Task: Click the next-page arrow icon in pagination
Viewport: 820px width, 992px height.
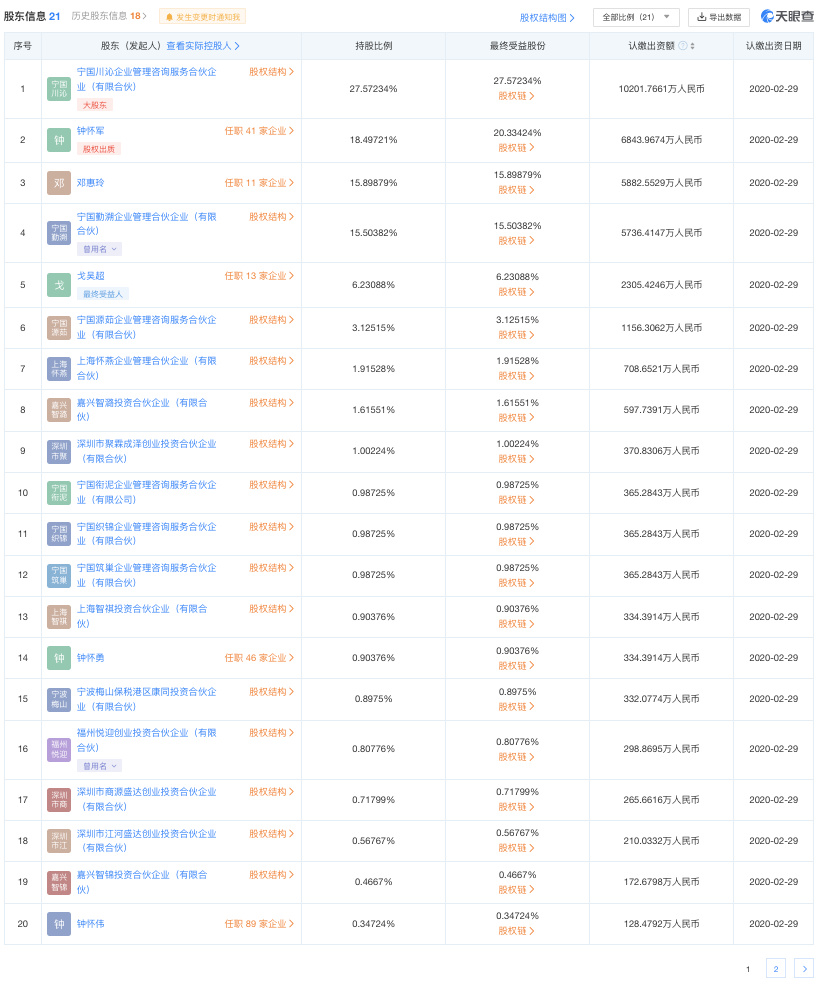Action: 803,968
